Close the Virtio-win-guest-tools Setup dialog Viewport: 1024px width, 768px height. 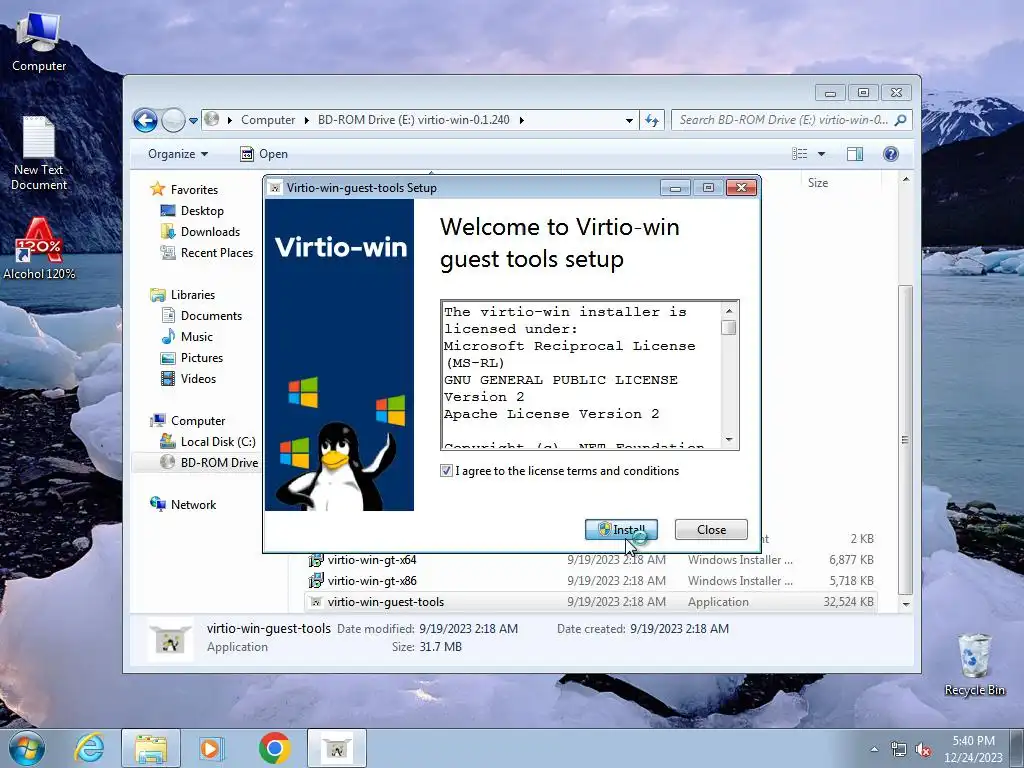pos(741,188)
